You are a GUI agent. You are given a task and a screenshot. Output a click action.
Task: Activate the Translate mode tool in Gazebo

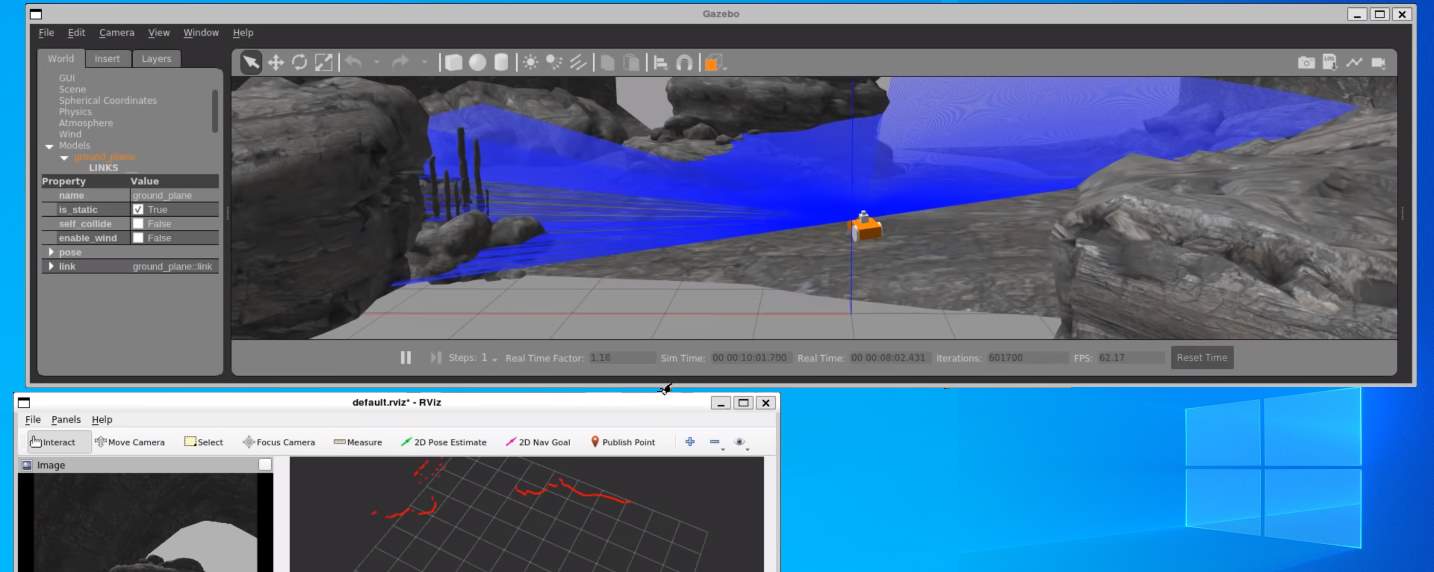click(x=275, y=62)
